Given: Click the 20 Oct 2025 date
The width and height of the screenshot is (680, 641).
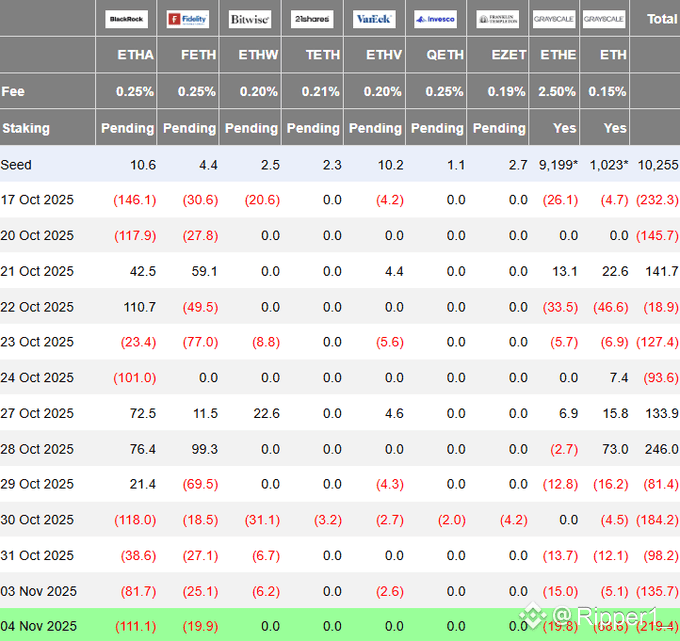Looking at the screenshot, I should (x=37, y=235).
